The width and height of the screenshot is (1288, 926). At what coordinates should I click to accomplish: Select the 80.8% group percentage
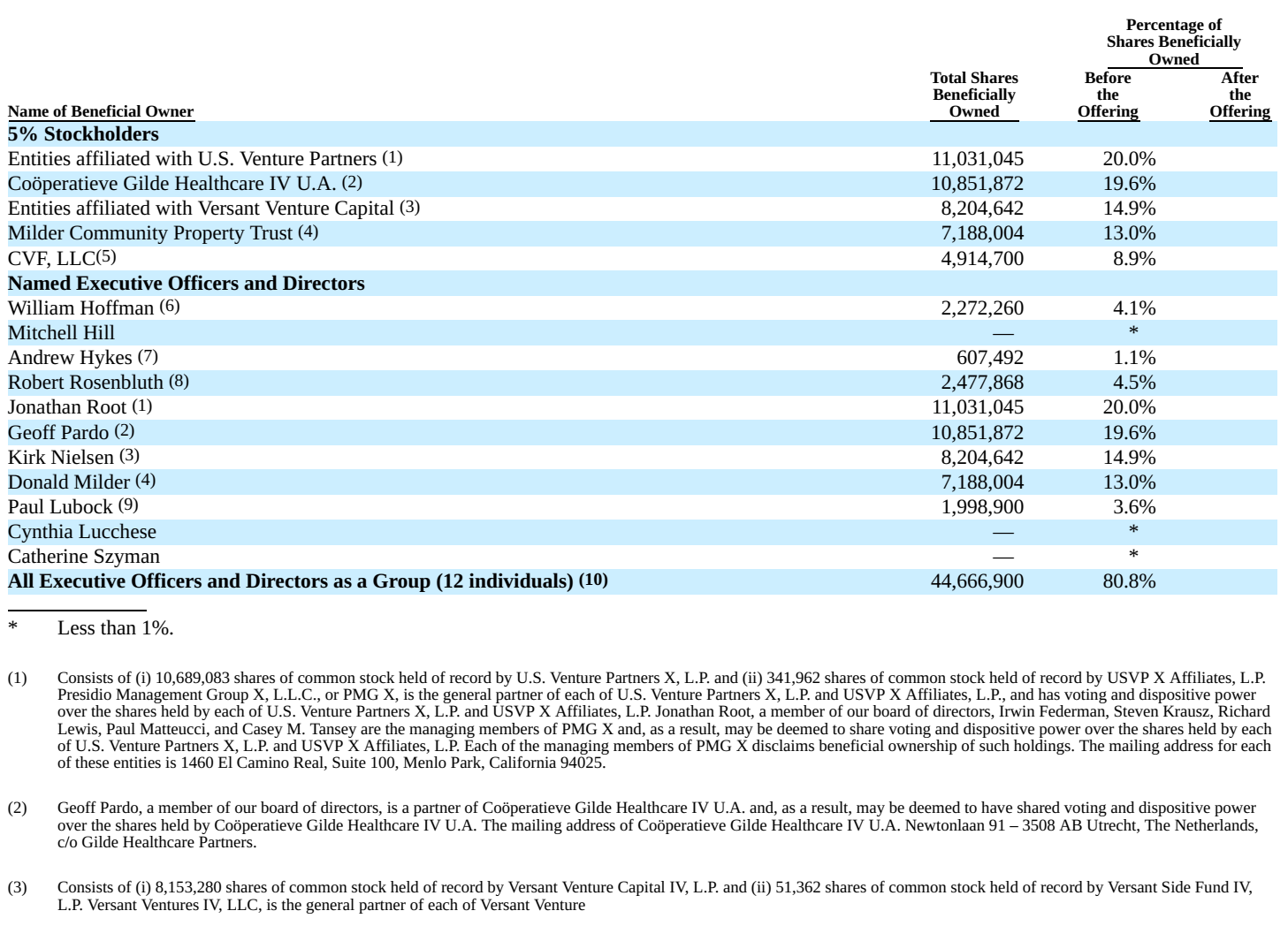pos(1130,581)
